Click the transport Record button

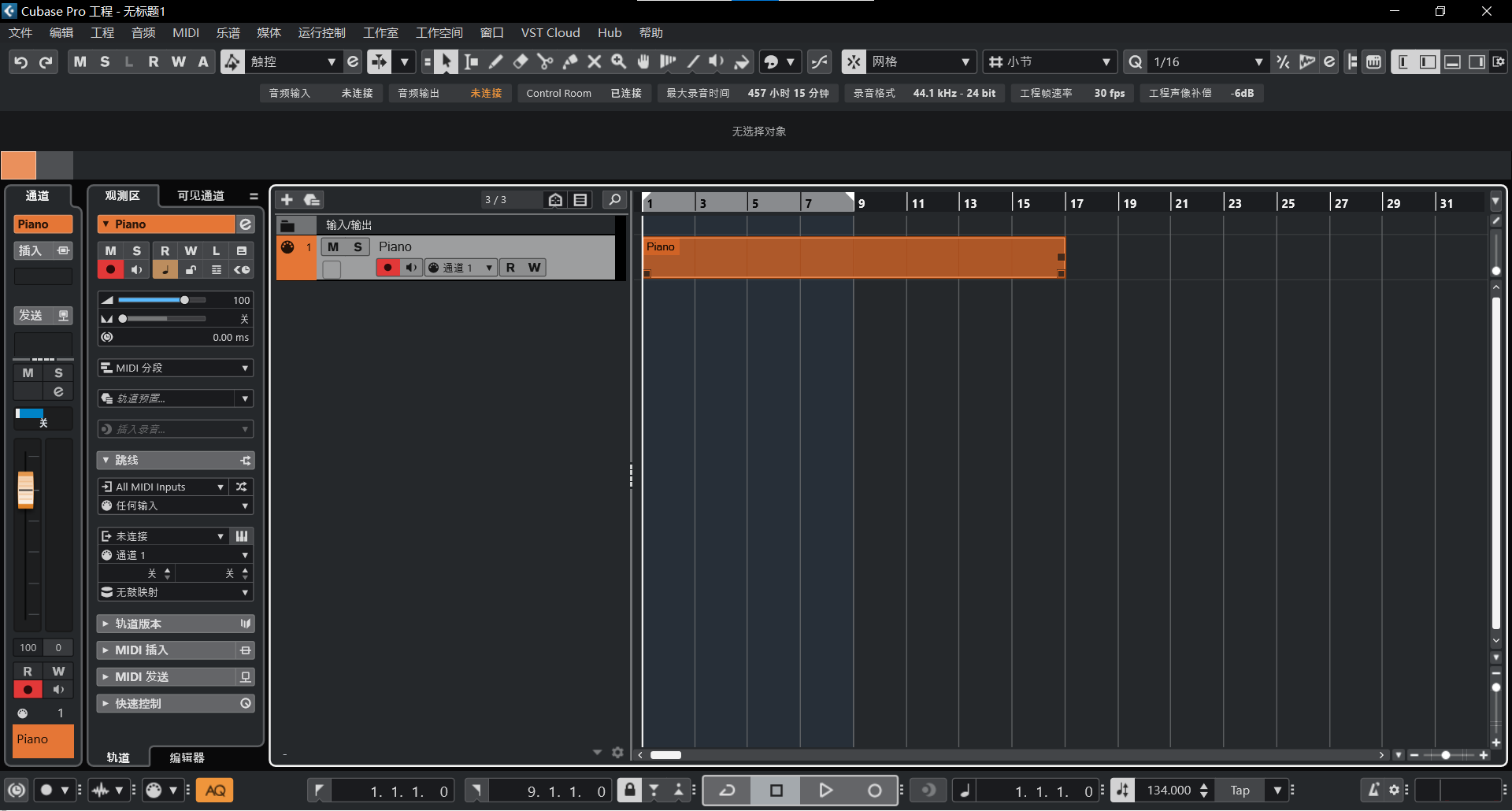[874, 791]
